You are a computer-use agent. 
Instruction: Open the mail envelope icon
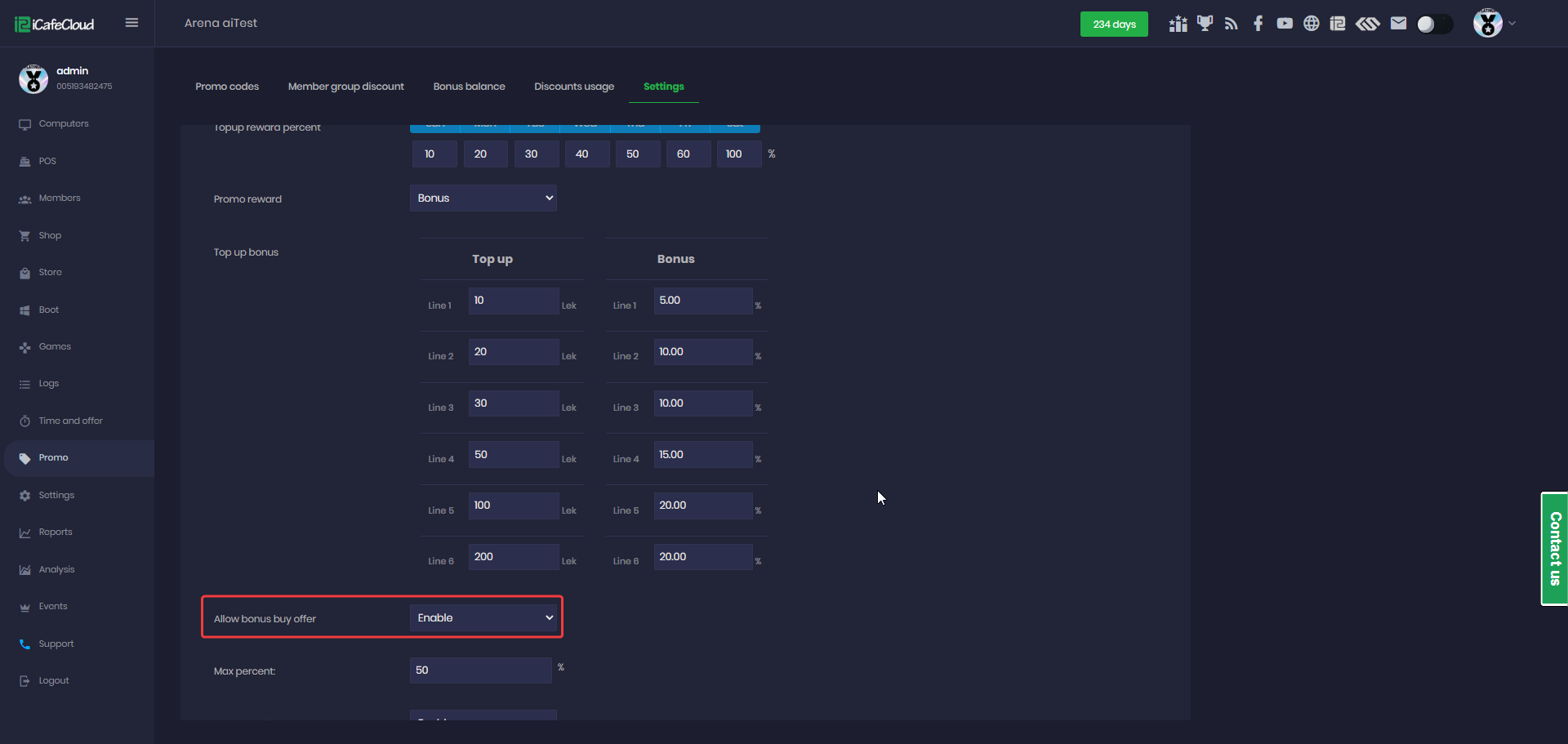pos(1398,24)
